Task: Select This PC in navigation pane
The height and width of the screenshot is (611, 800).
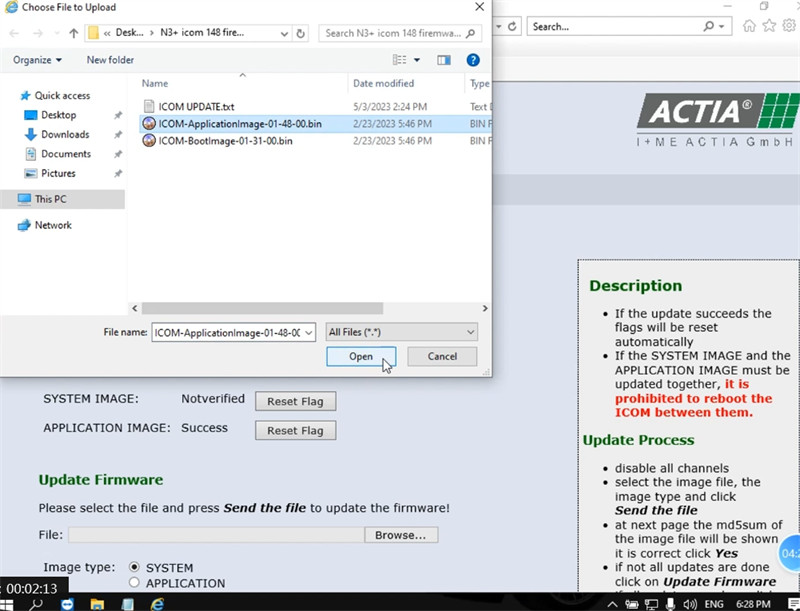Action: [62, 199]
